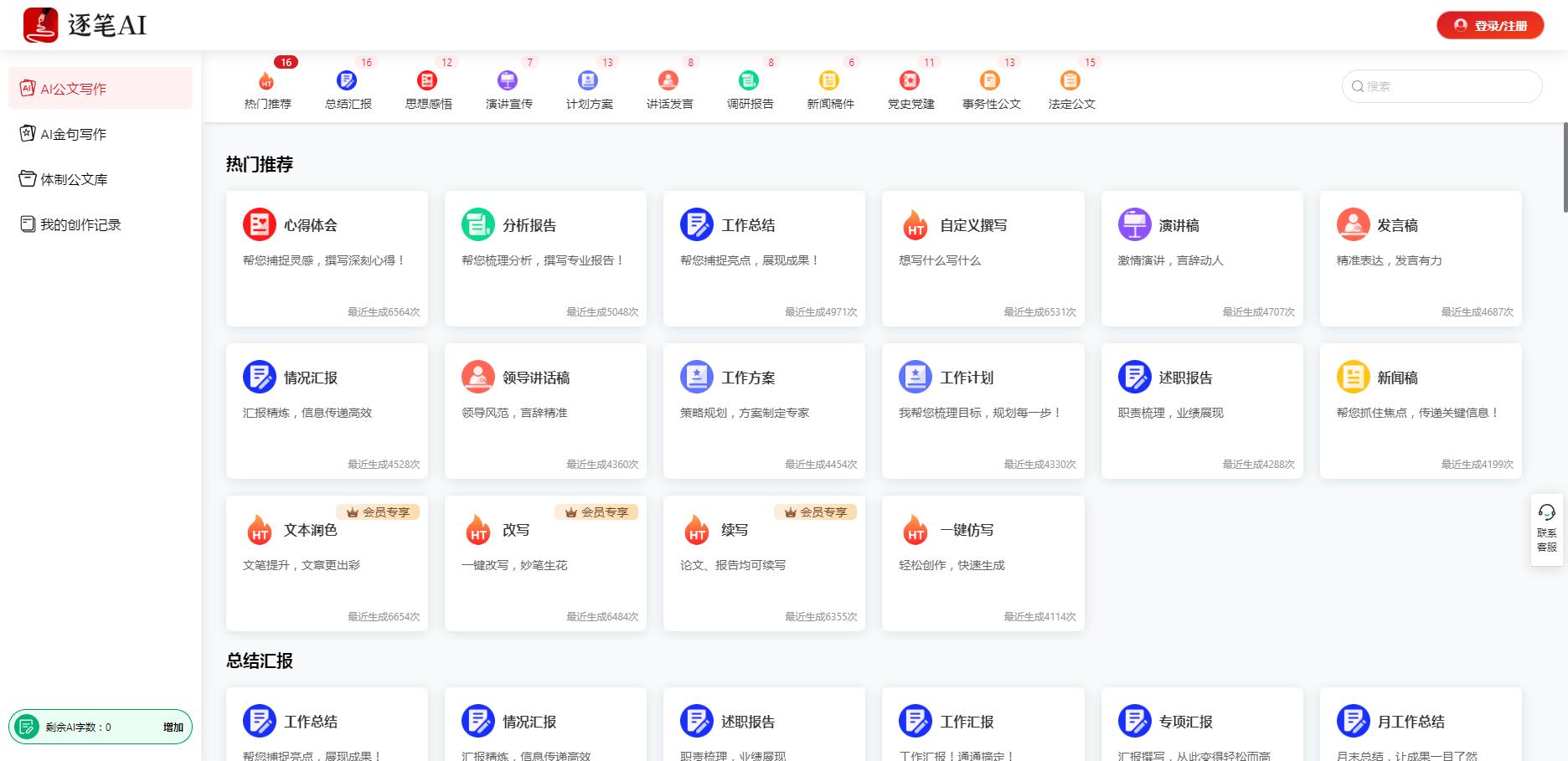Click the 演讲稿 purple presentation icon
1568x761 pixels.
click(1134, 224)
